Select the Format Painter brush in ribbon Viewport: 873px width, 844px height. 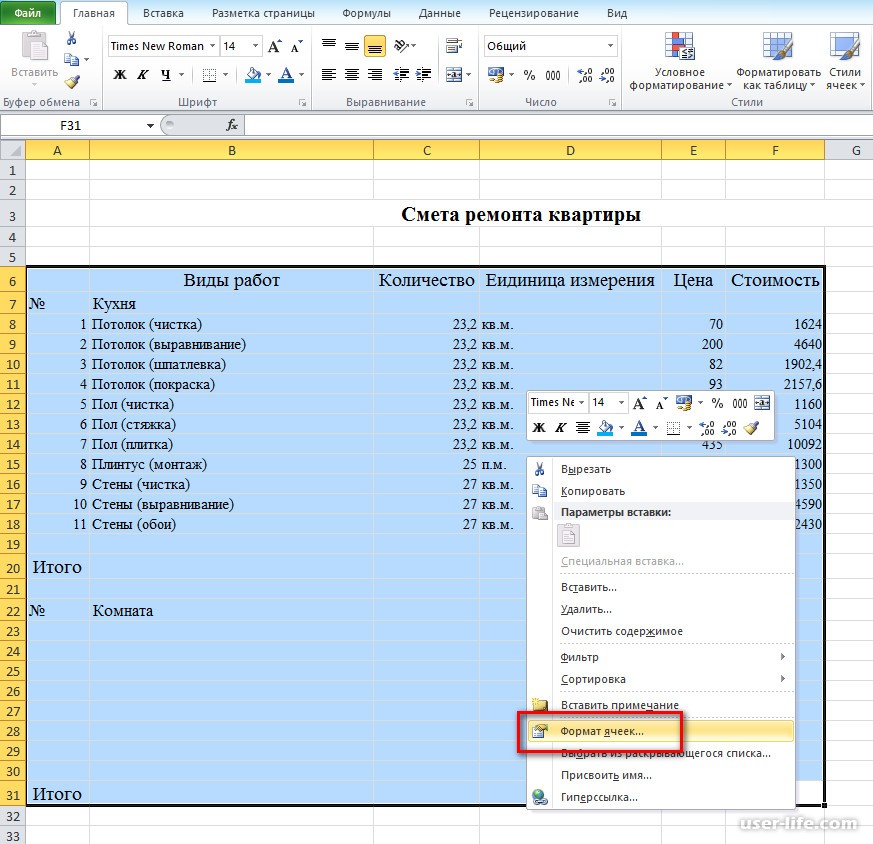tap(72, 82)
